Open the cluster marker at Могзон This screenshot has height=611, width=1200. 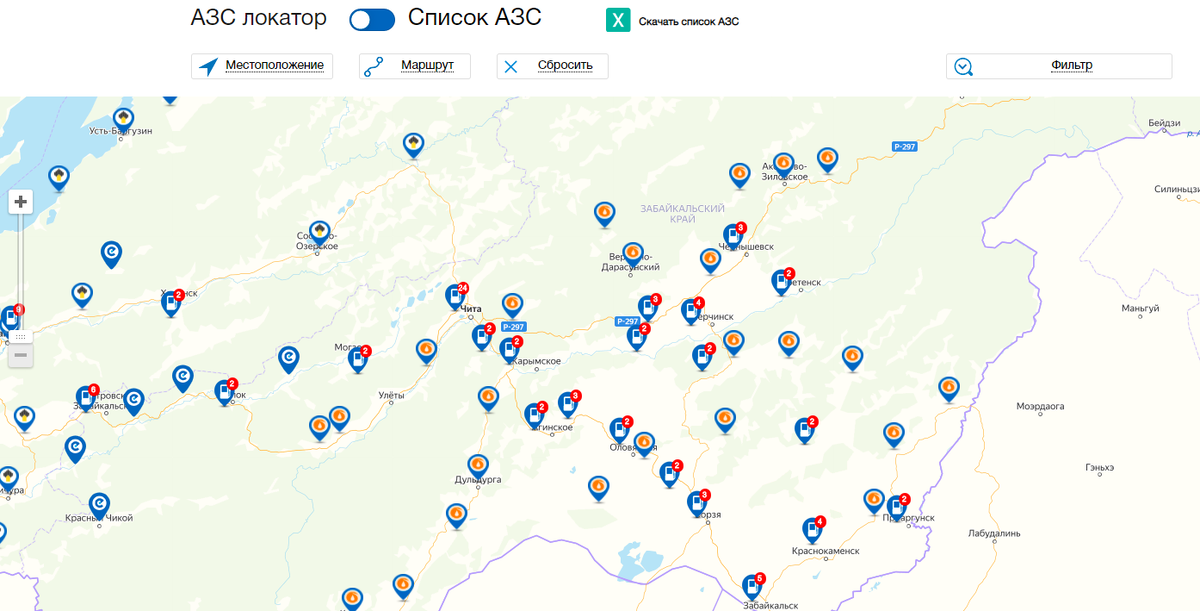[x=358, y=361]
